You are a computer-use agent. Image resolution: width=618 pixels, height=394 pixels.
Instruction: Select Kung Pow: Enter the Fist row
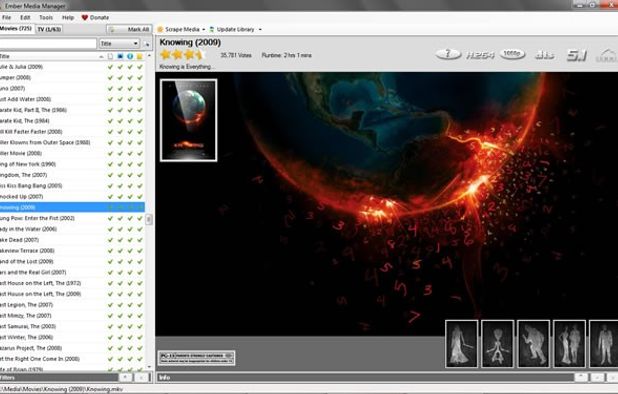pyautogui.click(x=73, y=218)
